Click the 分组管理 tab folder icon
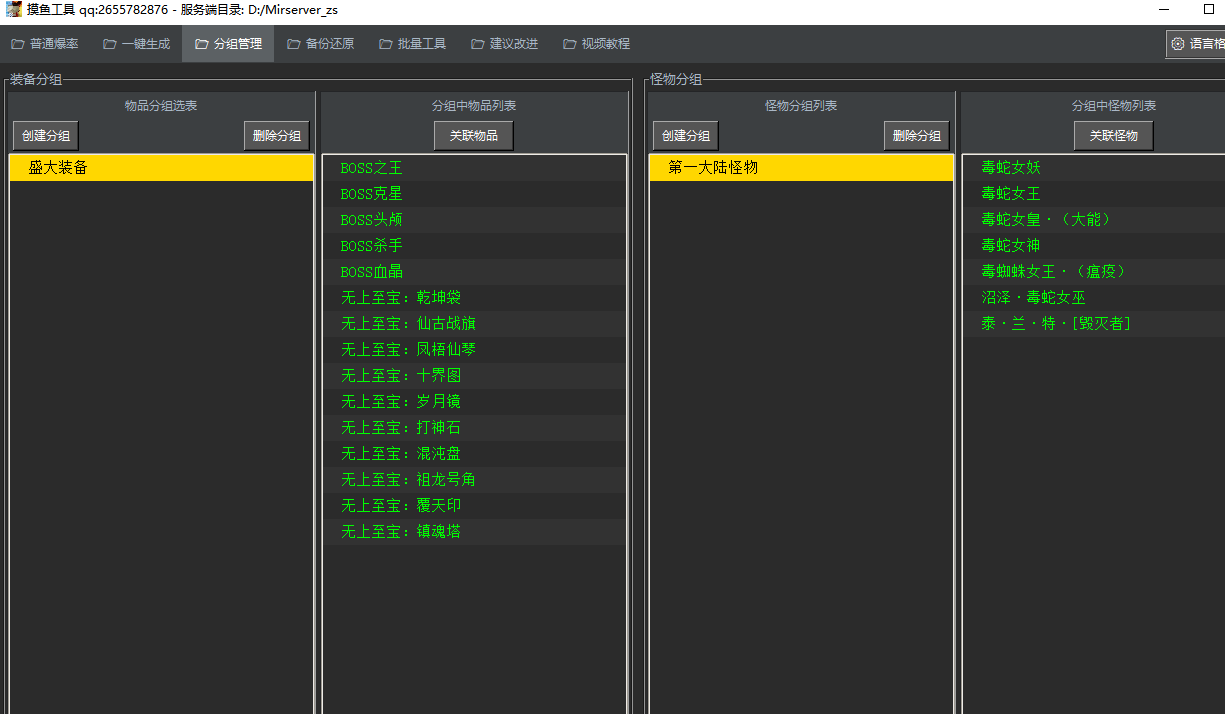Viewport: 1225px width, 714px height. pos(202,44)
